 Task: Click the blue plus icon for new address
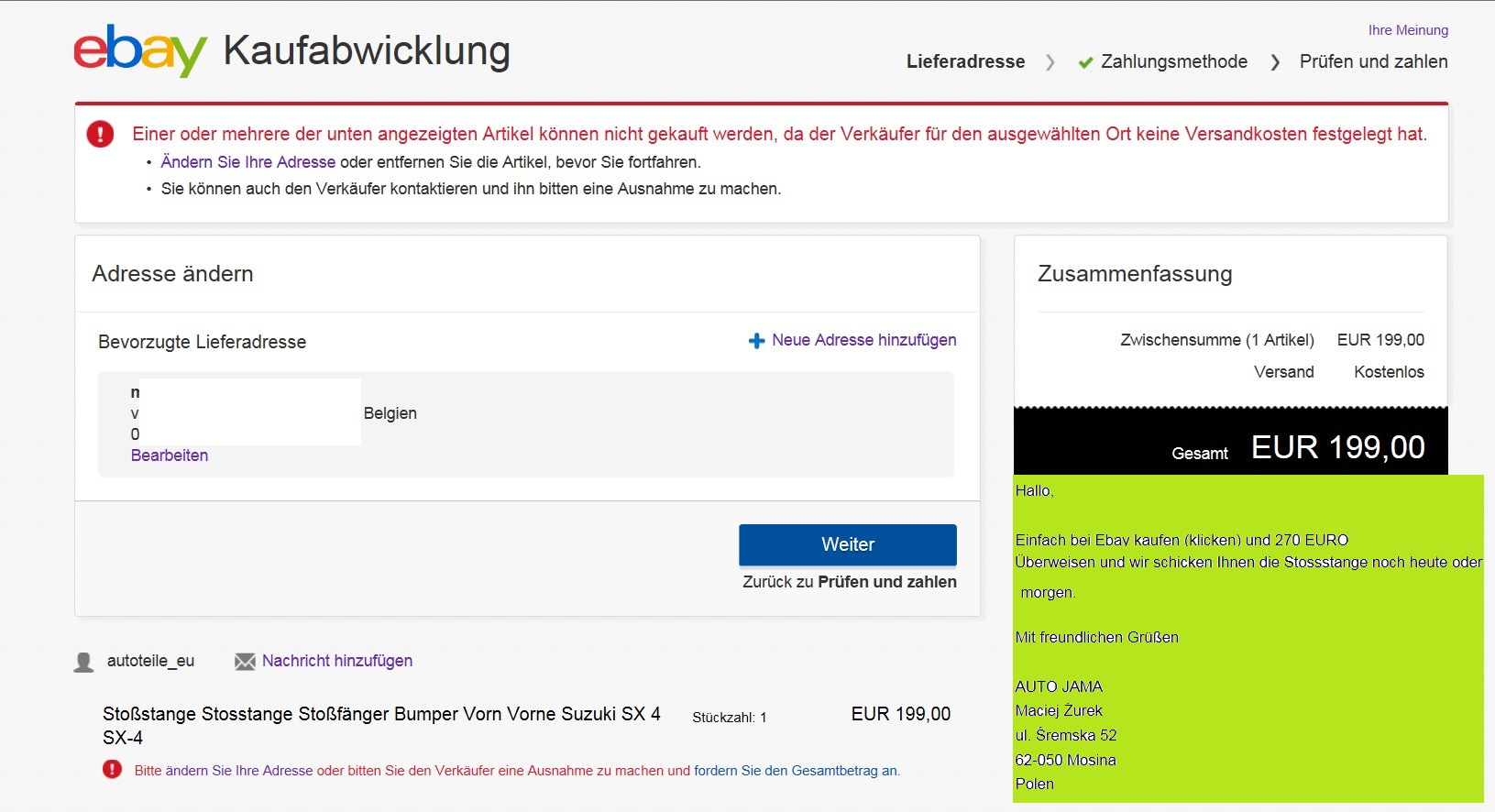click(756, 341)
